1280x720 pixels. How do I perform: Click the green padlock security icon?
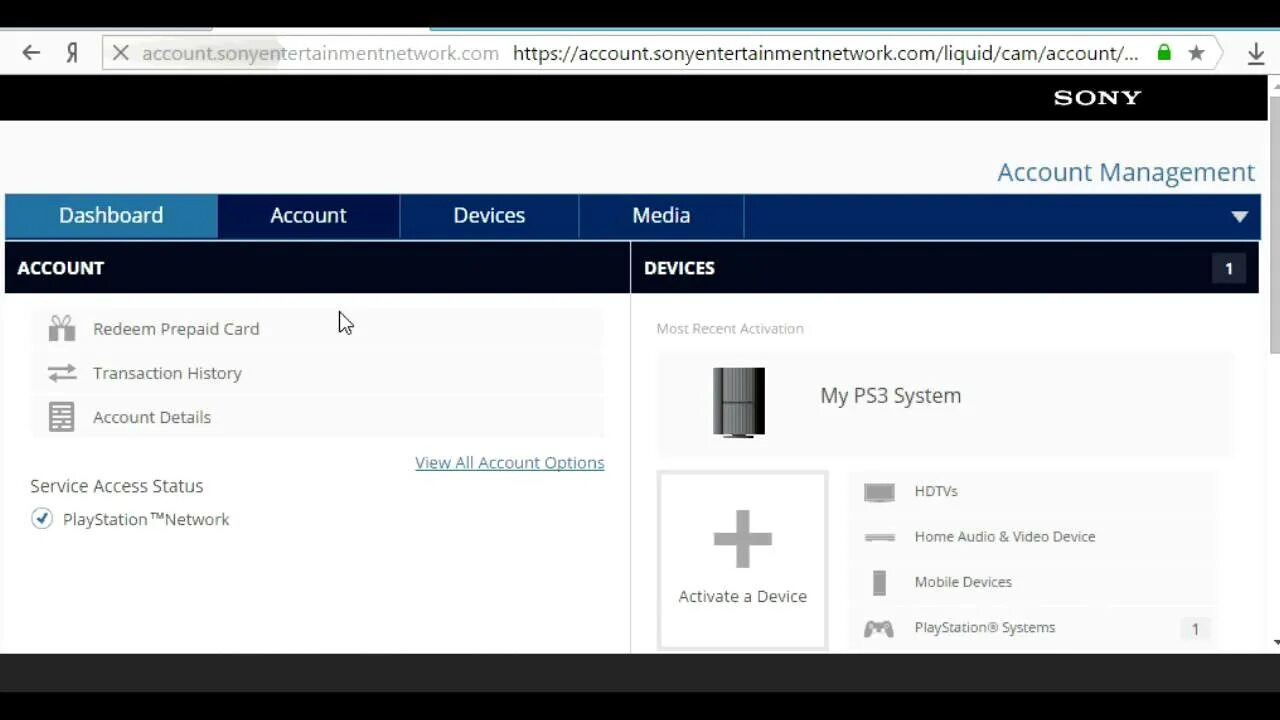click(x=1164, y=53)
